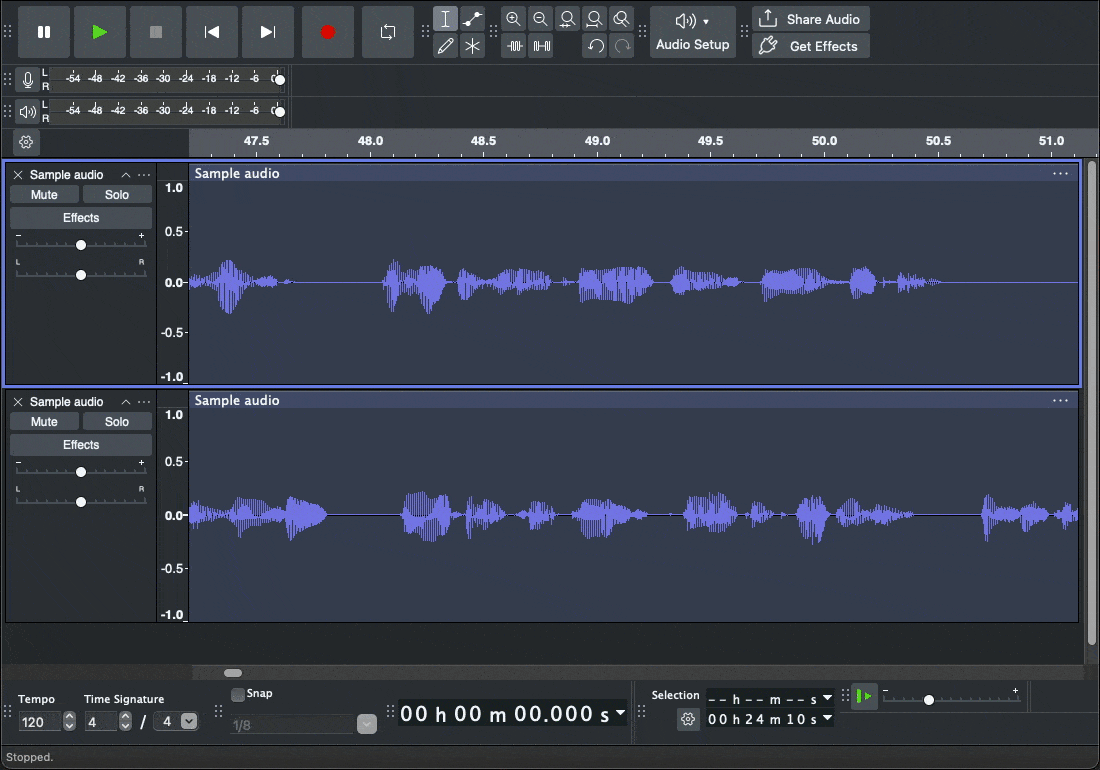Image resolution: width=1100 pixels, height=770 pixels.
Task: Collapse the first Sample audio track
Action: click(x=126, y=175)
